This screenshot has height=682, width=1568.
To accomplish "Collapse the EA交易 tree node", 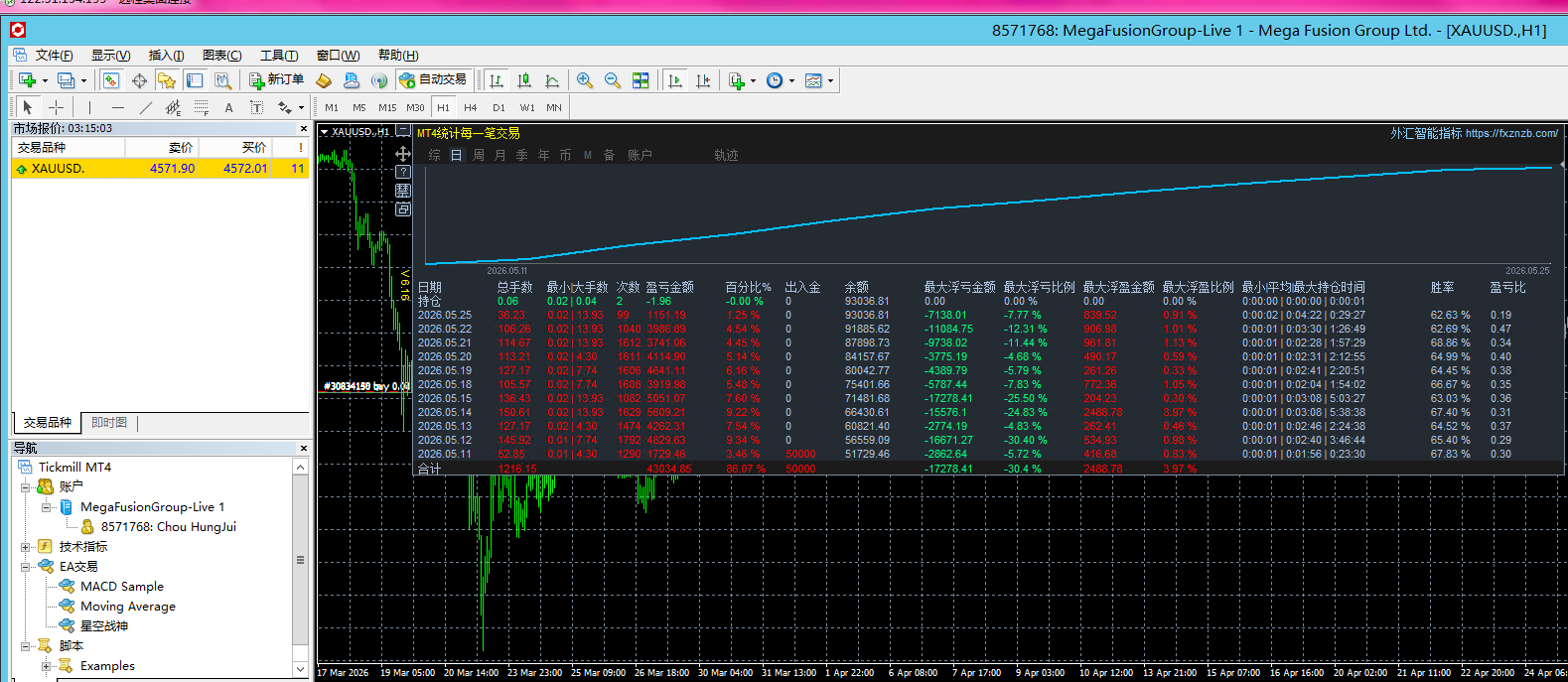I will click(x=26, y=567).
